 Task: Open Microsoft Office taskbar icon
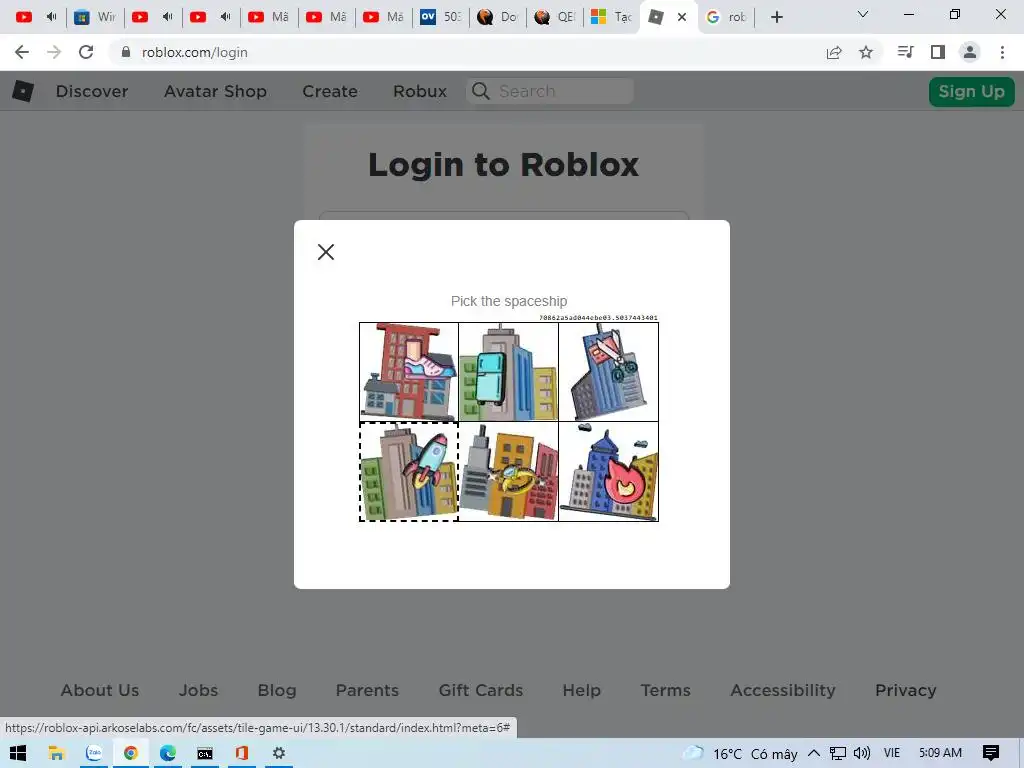click(242, 753)
